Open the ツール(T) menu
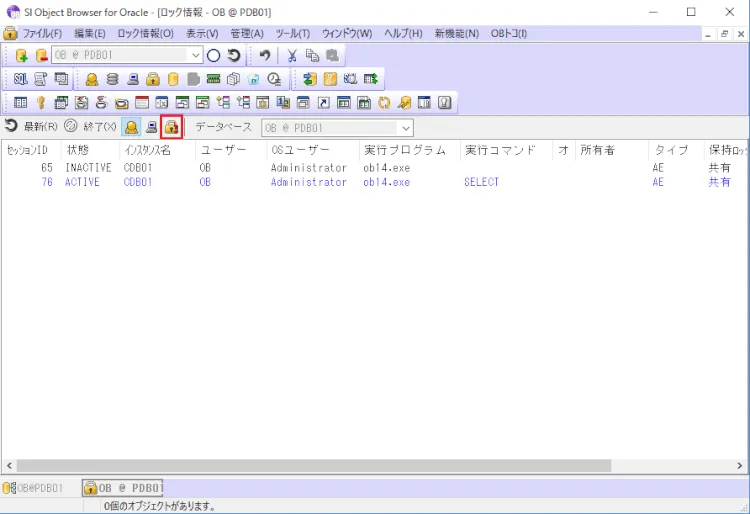750x514 pixels. [293, 33]
